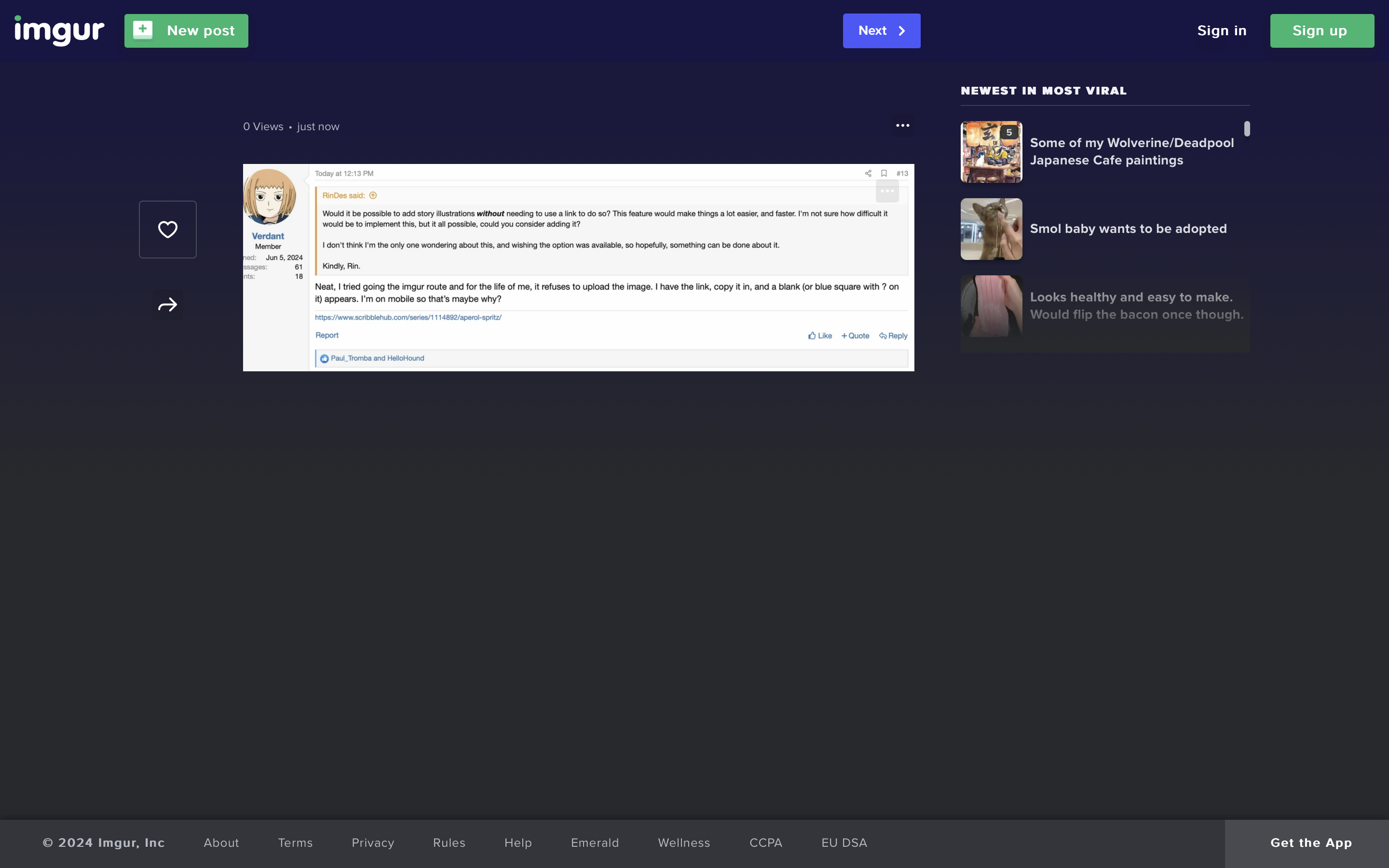
Task: Open the Privacy page link
Action: [372, 842]
